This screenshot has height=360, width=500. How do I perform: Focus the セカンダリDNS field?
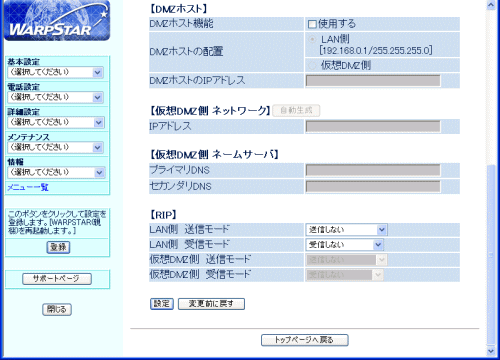(373, 186)
